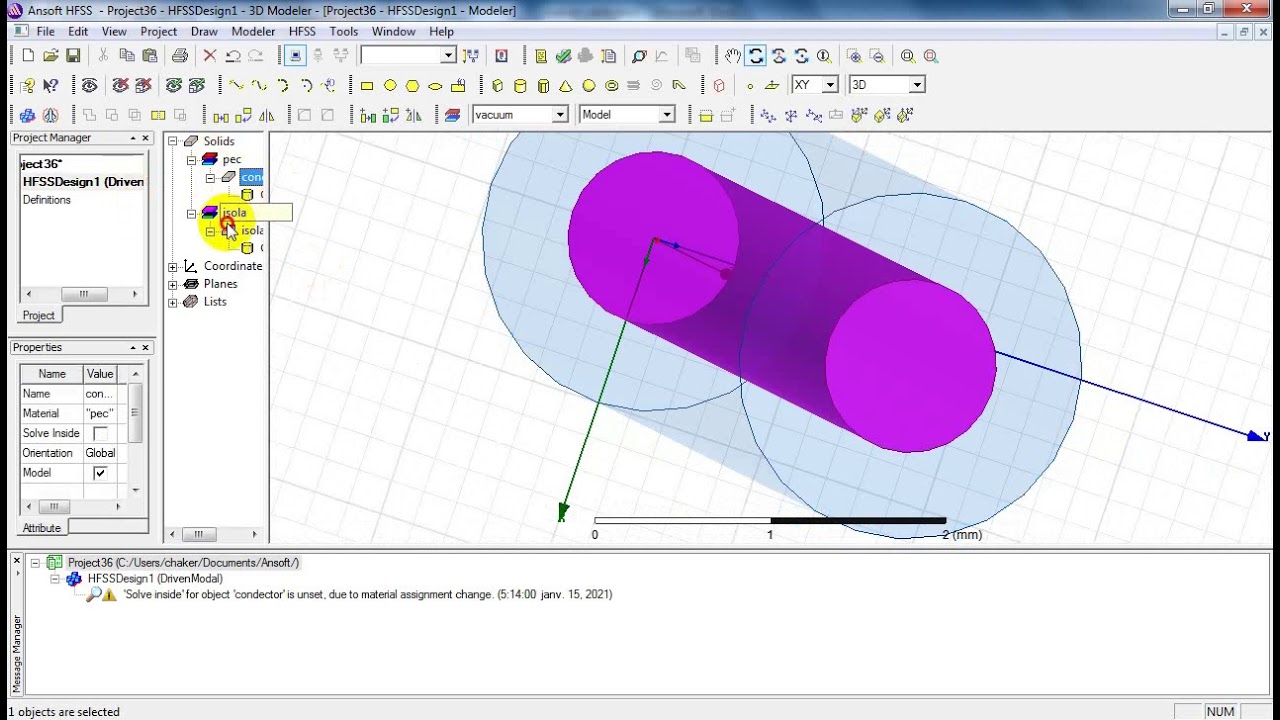Expand the Coordinate Systems node

172,266
